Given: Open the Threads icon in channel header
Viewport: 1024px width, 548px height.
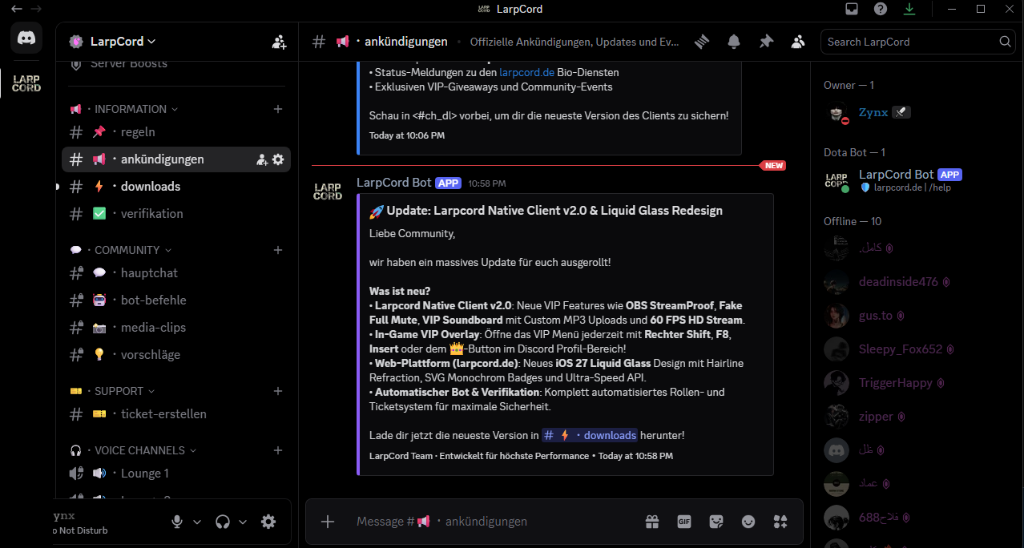Looking at the screenshot, I should (x=702, y=42).
